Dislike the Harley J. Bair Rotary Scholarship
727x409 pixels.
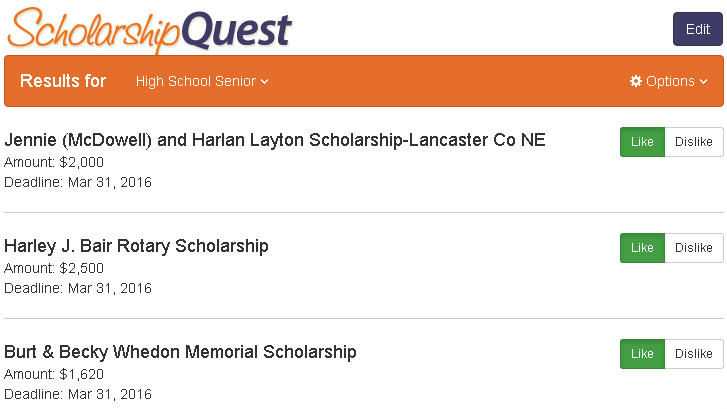pyautogui.click(x=694, y=248)
